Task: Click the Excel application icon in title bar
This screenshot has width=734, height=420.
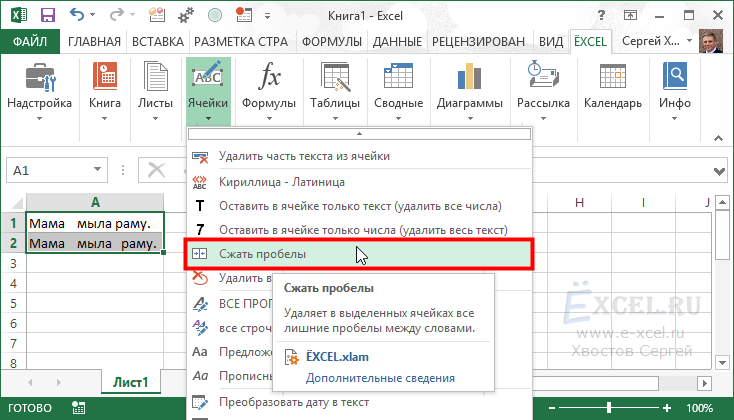Action: tap(19, 15)
